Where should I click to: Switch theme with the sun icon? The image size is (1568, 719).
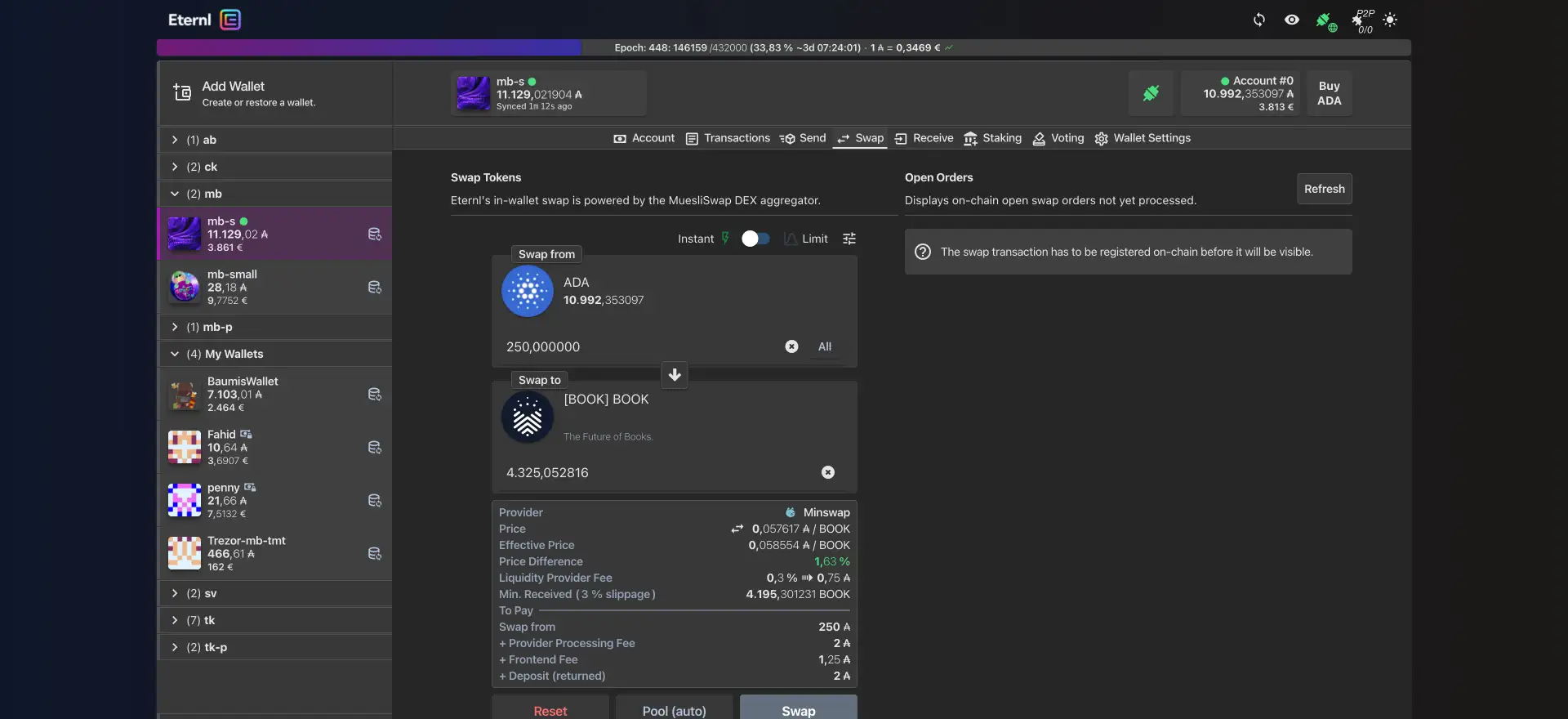pos(1390,20)
